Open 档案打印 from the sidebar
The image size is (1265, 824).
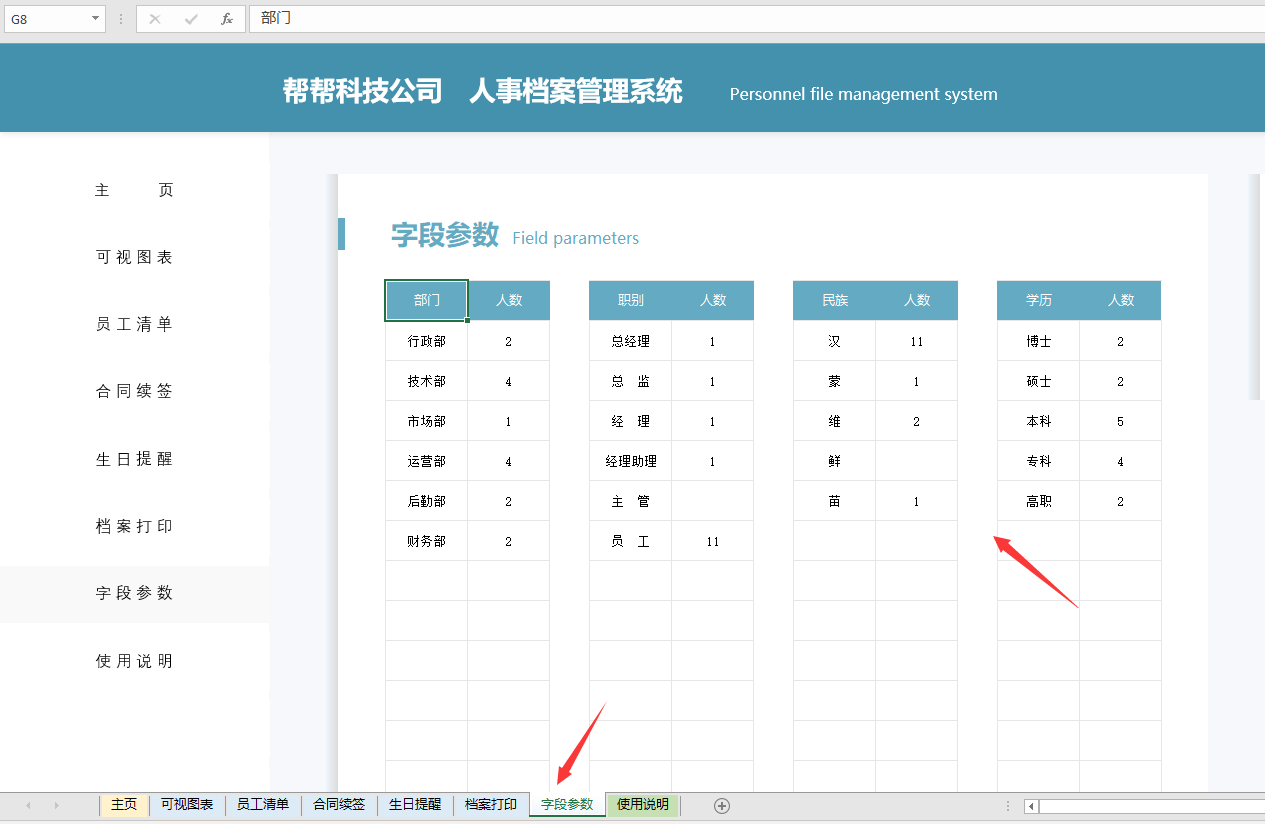tap(134, 526)
